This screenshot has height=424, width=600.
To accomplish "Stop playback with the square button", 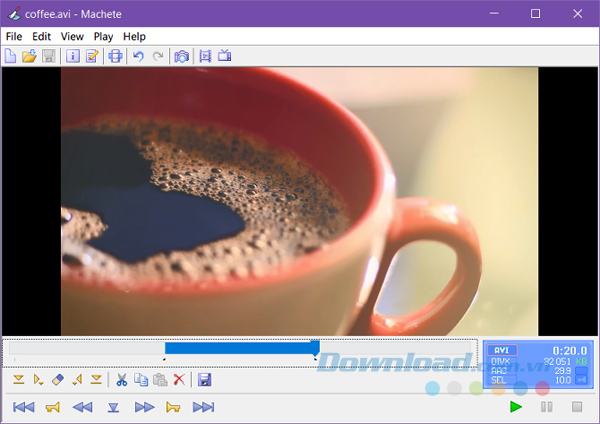I will click(577, 407).
